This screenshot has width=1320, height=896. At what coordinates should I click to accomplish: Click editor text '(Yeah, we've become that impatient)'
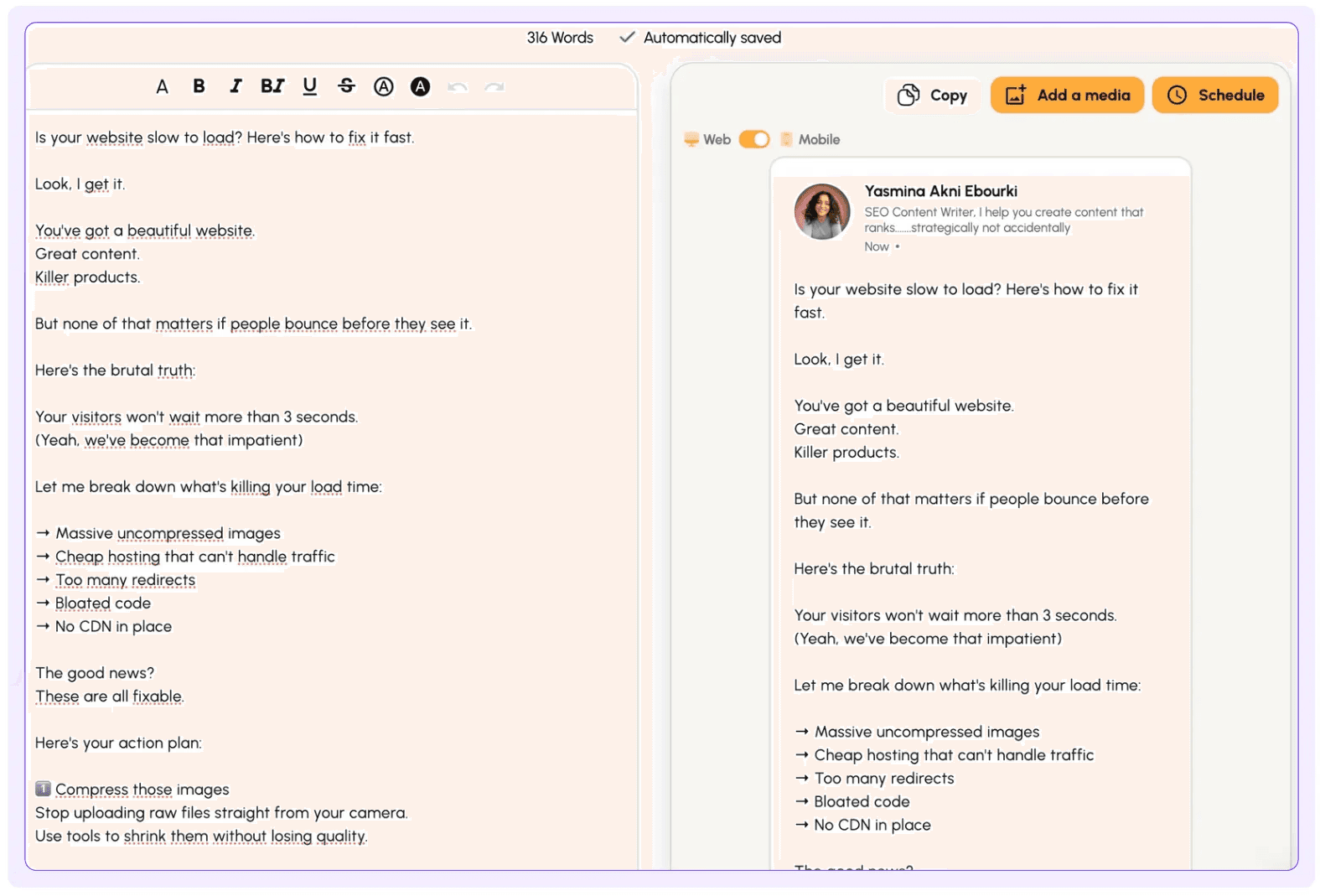click(168, 441)
